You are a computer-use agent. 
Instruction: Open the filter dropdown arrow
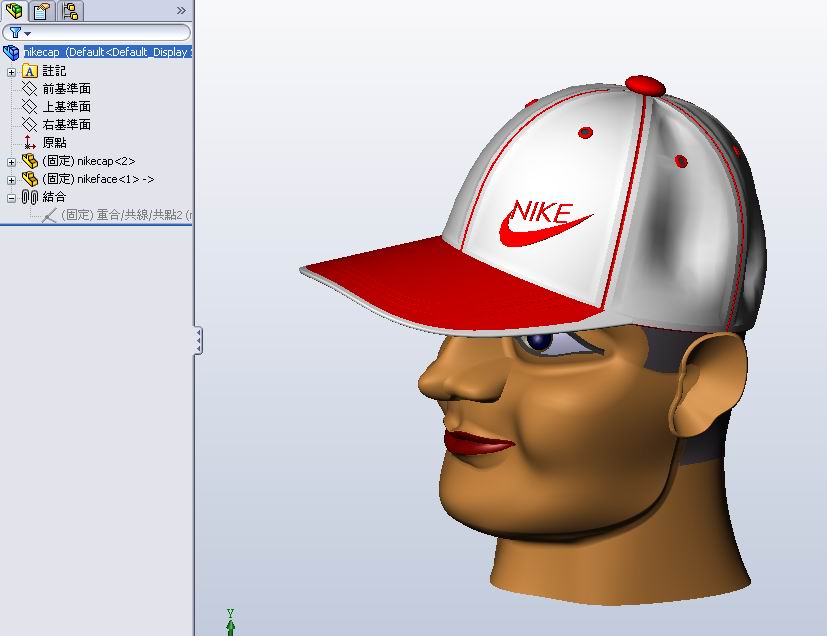click(27, 34)
